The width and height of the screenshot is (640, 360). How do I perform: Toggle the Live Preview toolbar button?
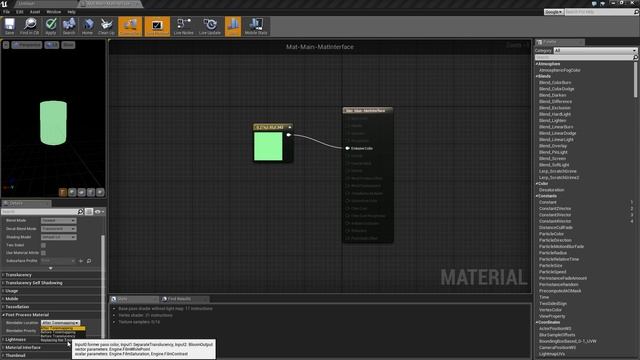click(157, 26)
